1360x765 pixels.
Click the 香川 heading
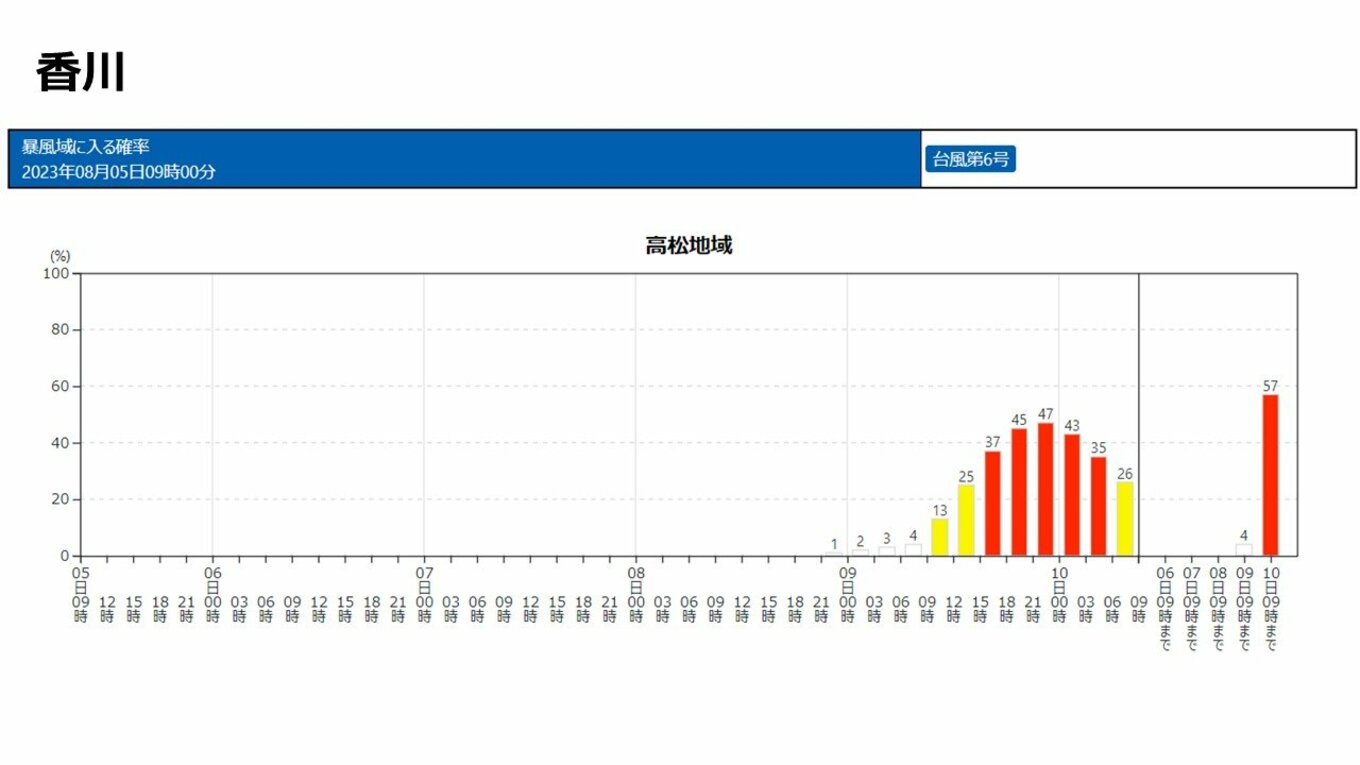80,73
